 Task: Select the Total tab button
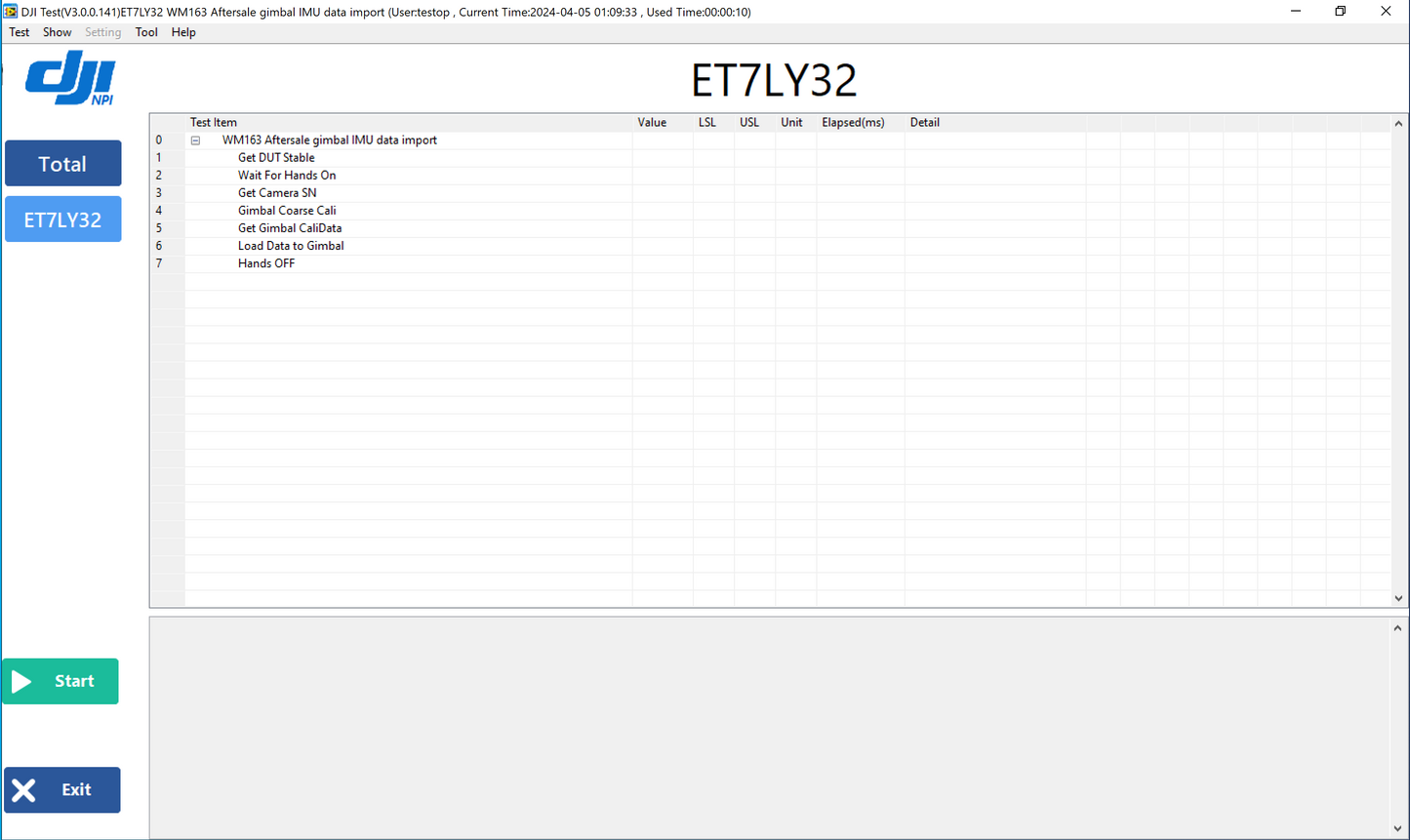(63, 164)
